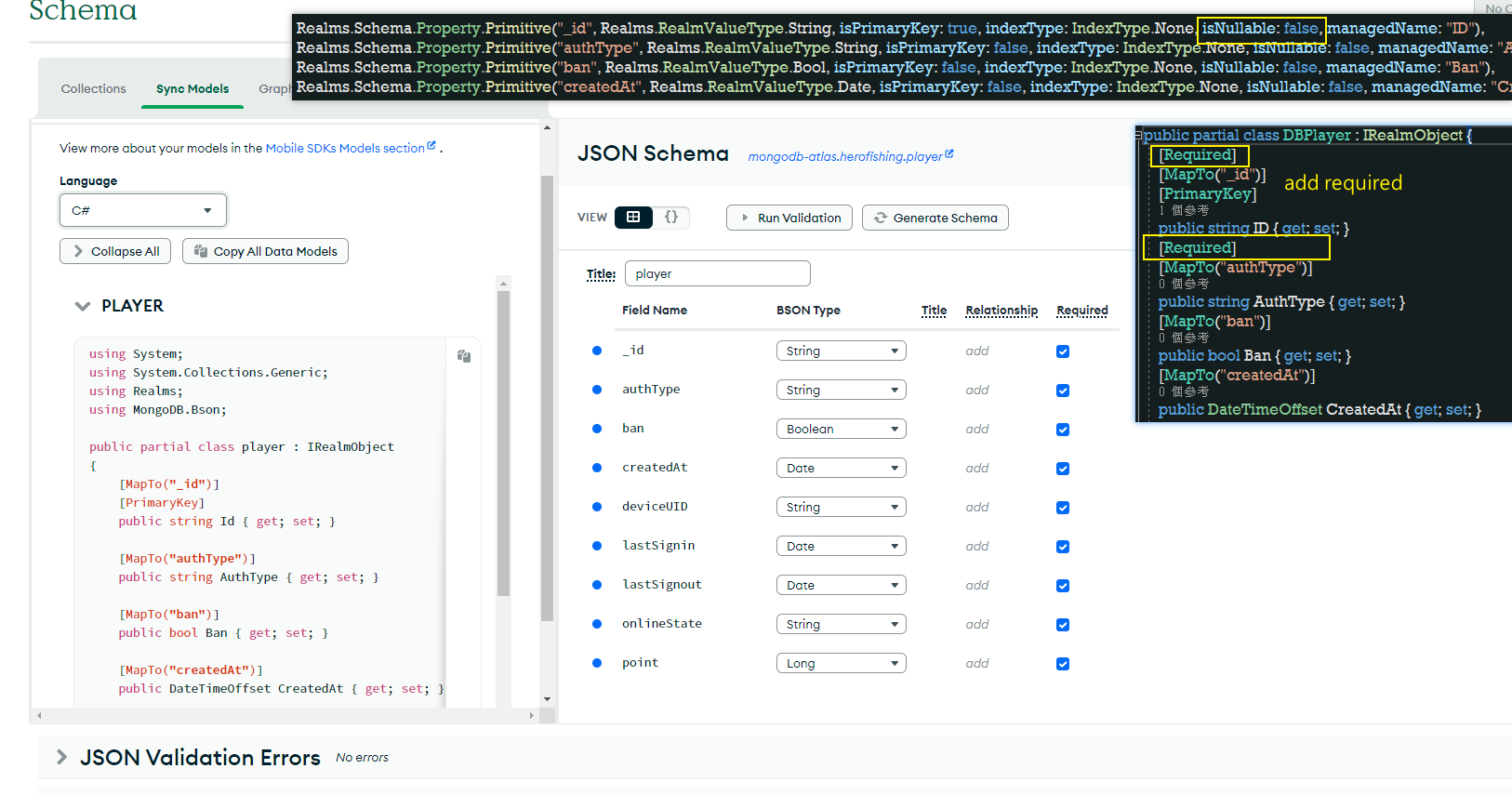Toggle the Required checkbox for onlineState
Viewport: 1512px width, 795px height.
coord(1063,625)
